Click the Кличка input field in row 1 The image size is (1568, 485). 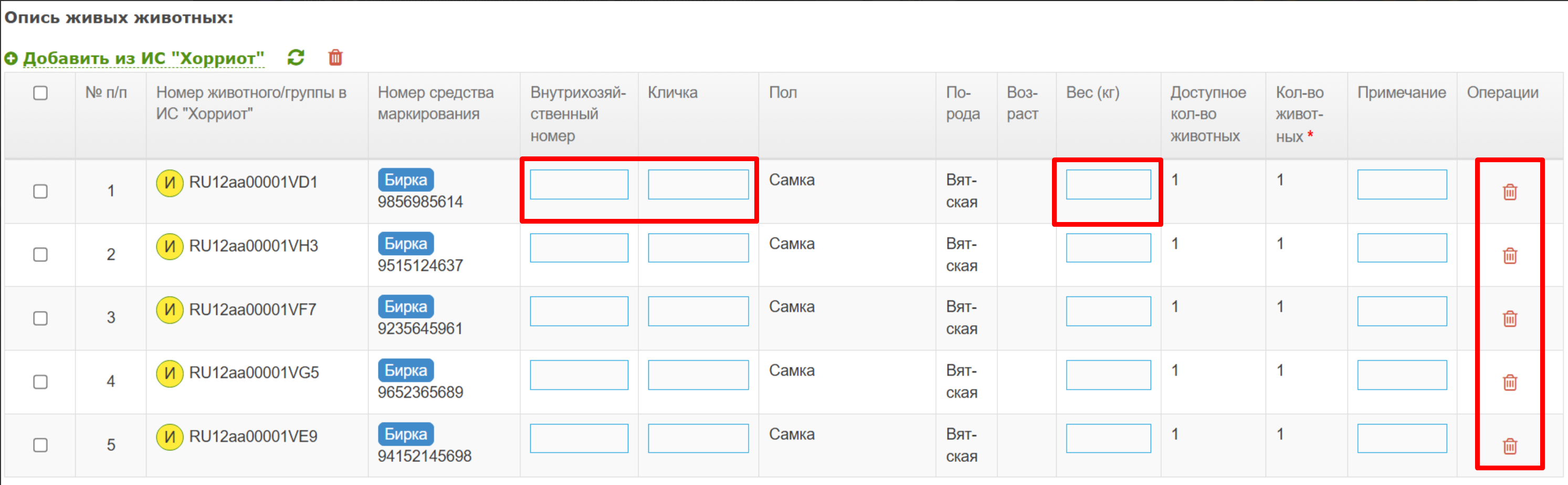(x=698, y=184)
